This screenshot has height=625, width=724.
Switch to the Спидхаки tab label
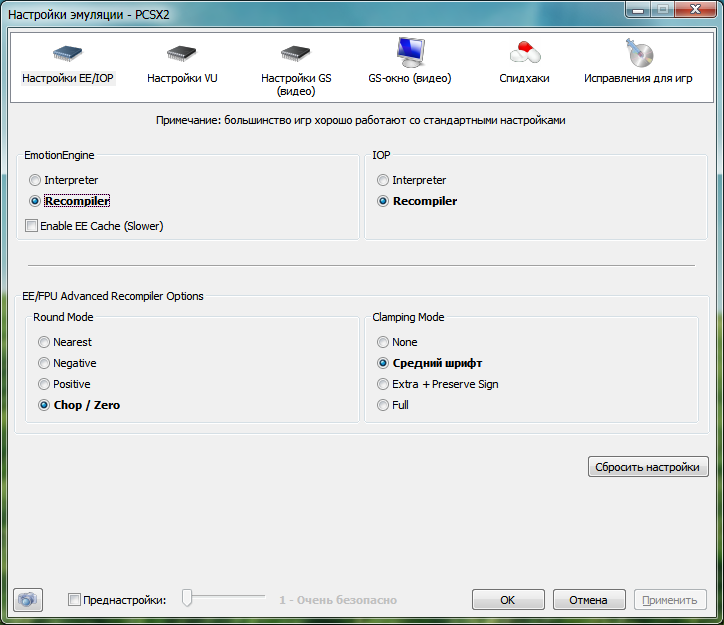524,78
